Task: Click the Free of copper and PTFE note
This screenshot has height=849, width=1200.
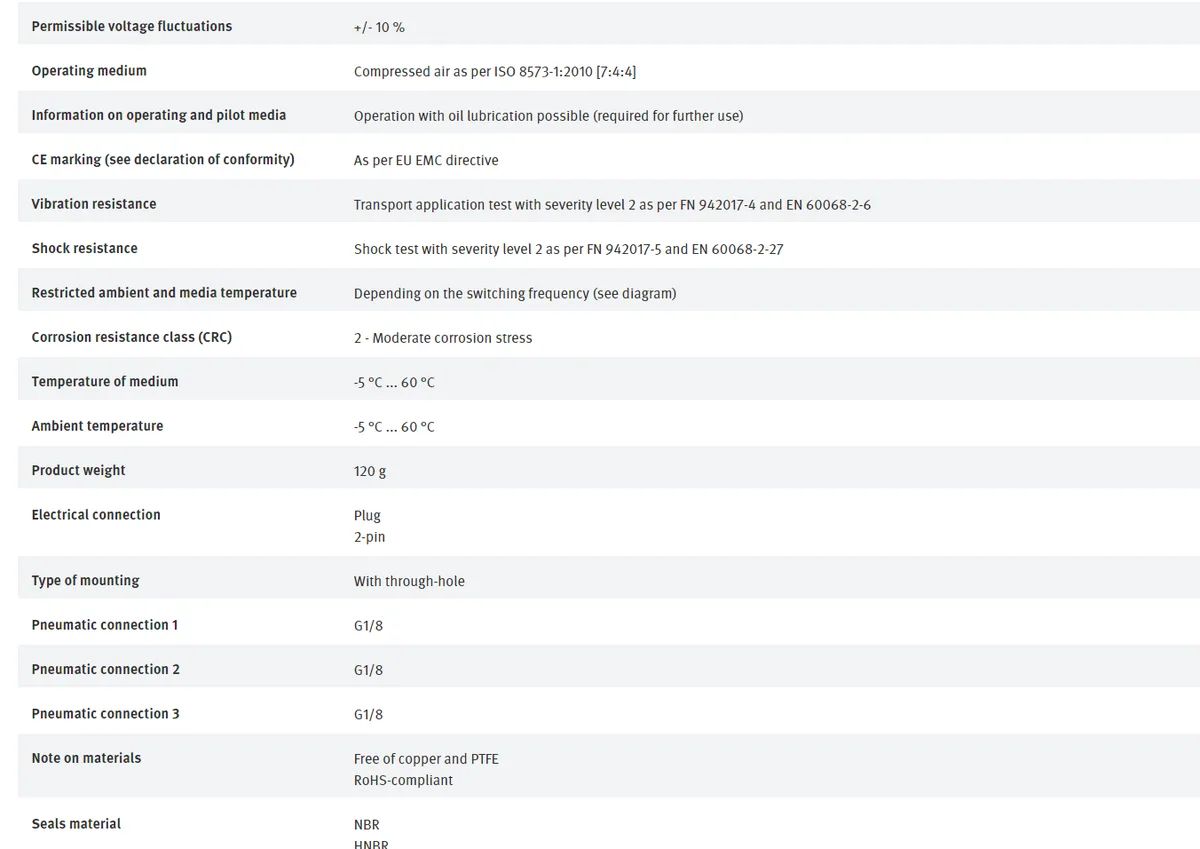Action: tap(426, 759)
